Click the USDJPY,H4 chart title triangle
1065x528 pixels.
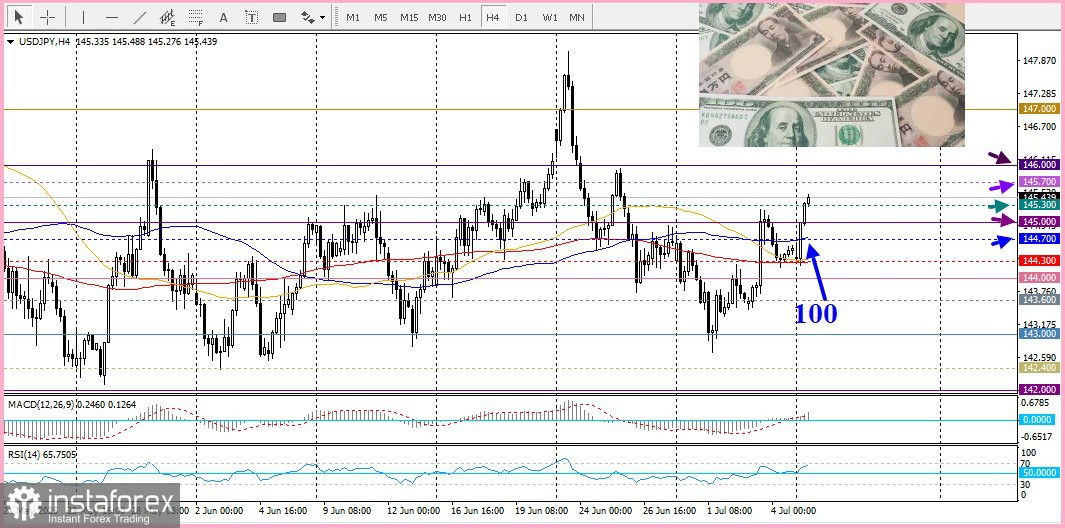tap(10, 41)
